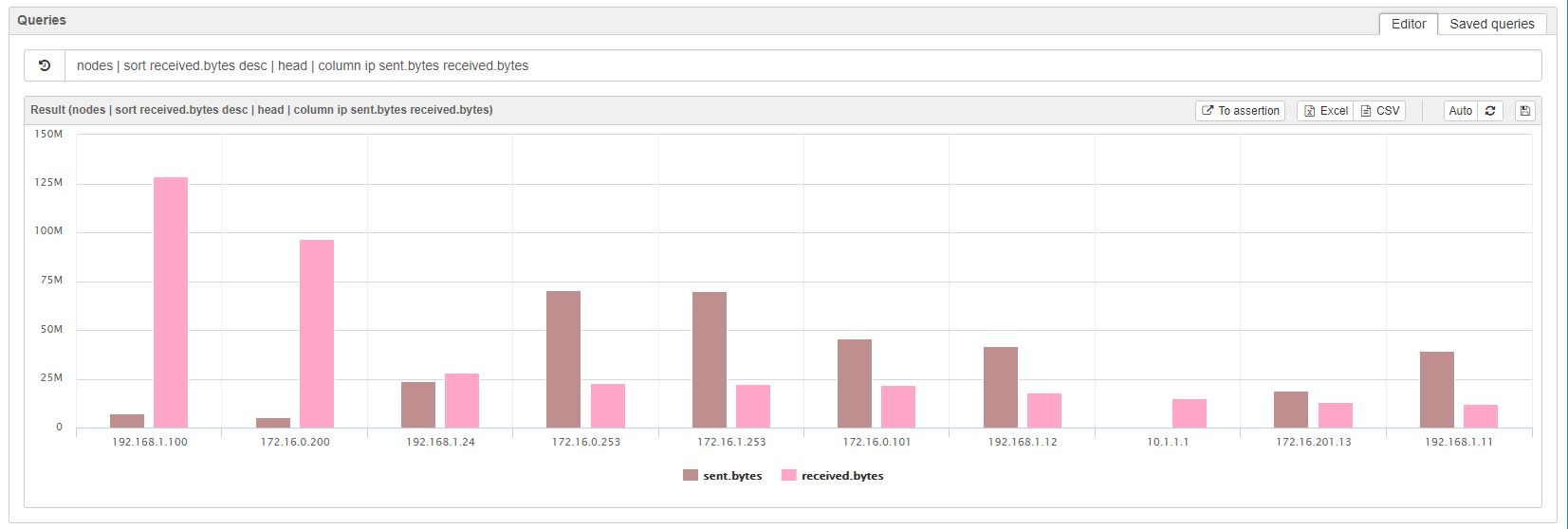Export the result to Excel
Screen dimensions: 1568x529
(x=1325, y=111)
